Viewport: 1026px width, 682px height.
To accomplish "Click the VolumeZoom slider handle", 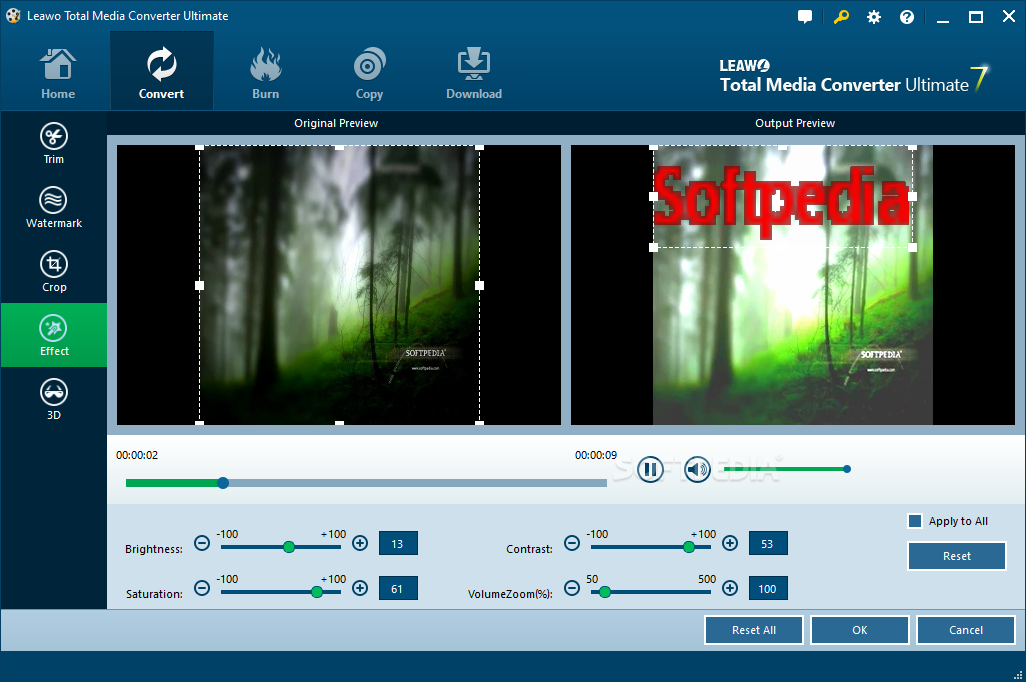I will coord(605,592).
